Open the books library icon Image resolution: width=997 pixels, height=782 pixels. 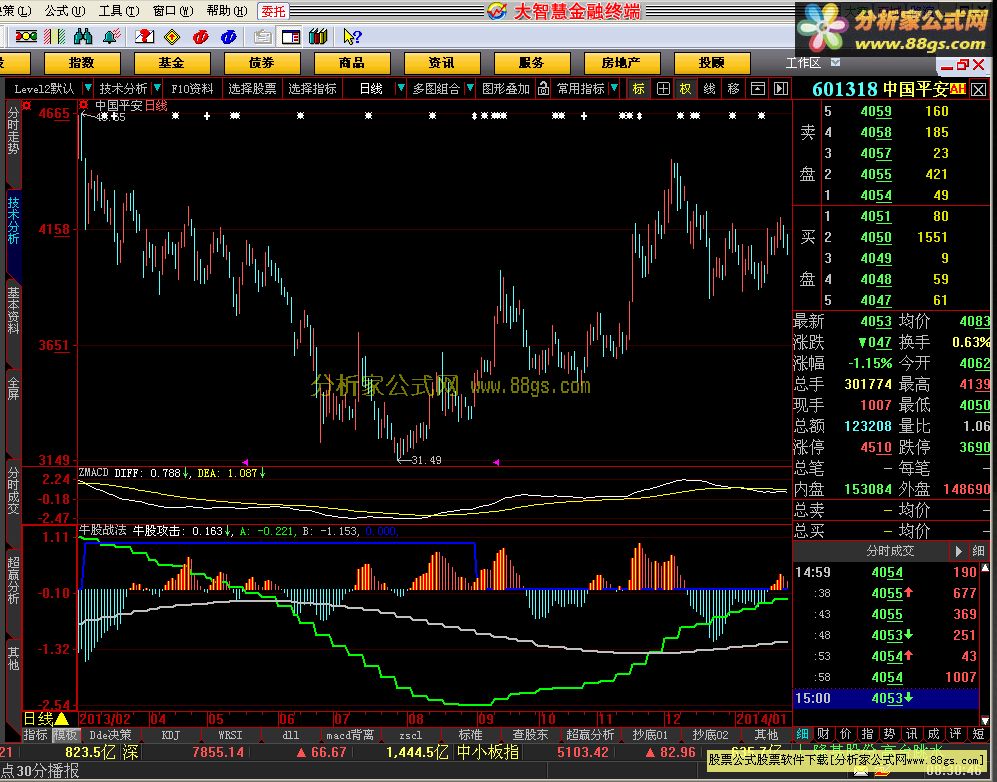pyautogui.click(x=318, y=37)
